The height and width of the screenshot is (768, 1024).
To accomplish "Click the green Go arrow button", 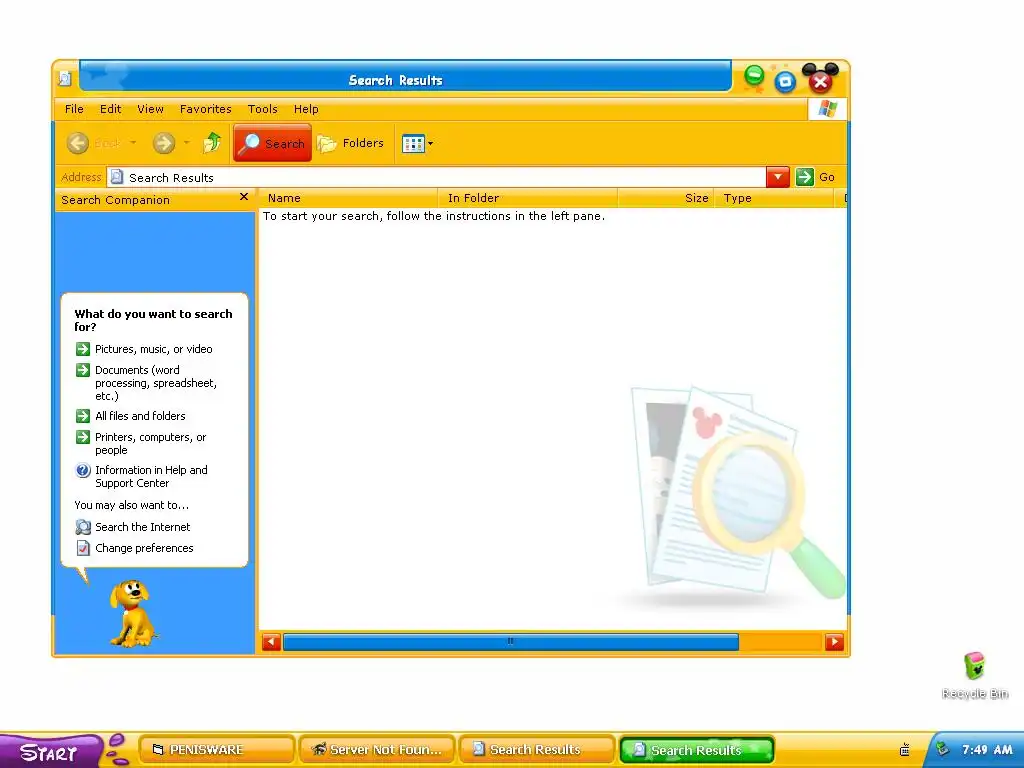I will click(805, 177).
